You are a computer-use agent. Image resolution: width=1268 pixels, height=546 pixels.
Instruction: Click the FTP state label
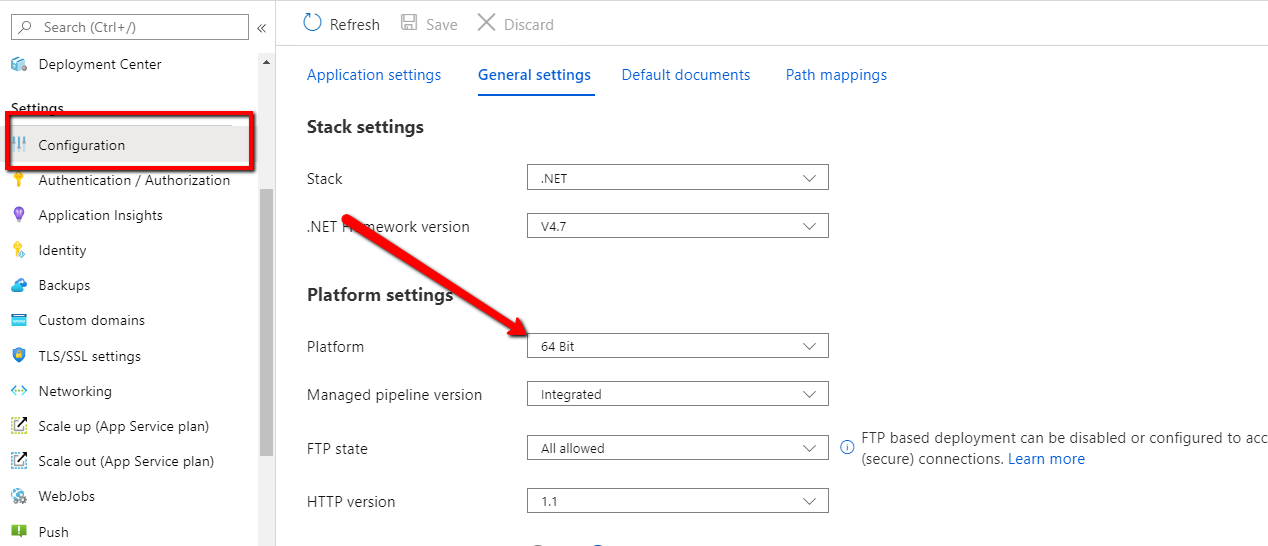(337, 449)
